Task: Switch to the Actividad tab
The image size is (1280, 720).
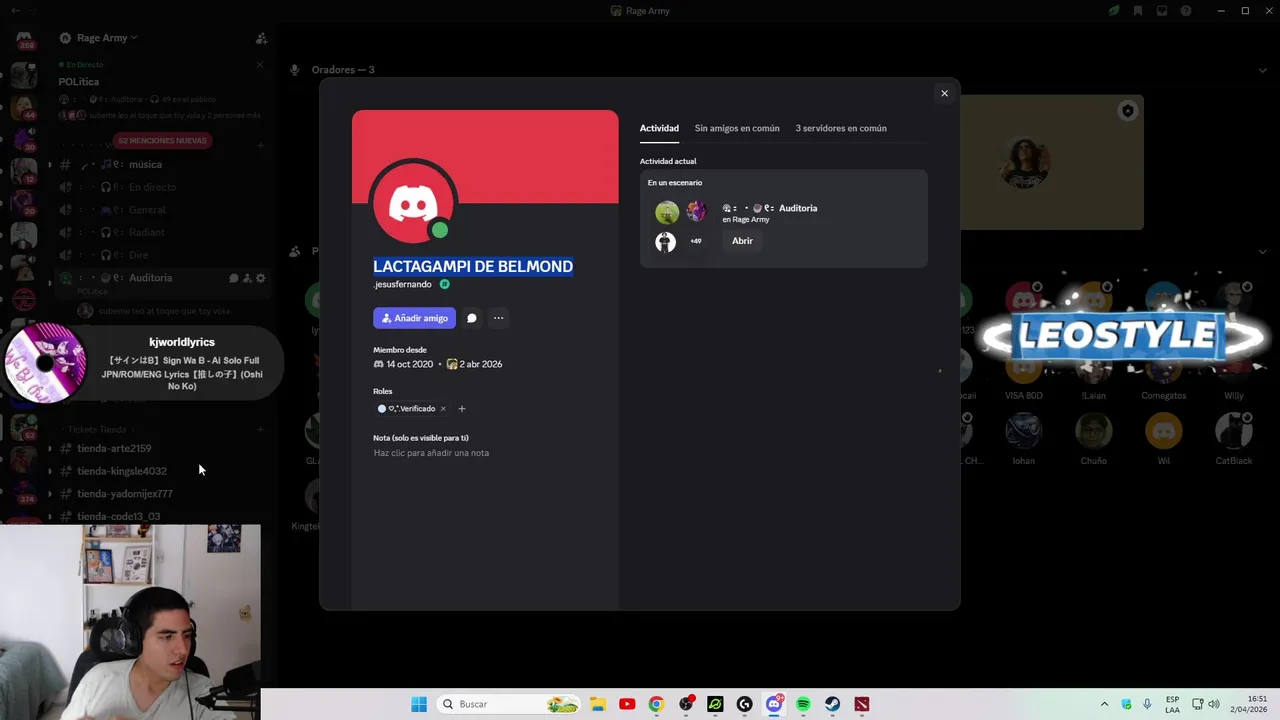Action: coord(659,128)
